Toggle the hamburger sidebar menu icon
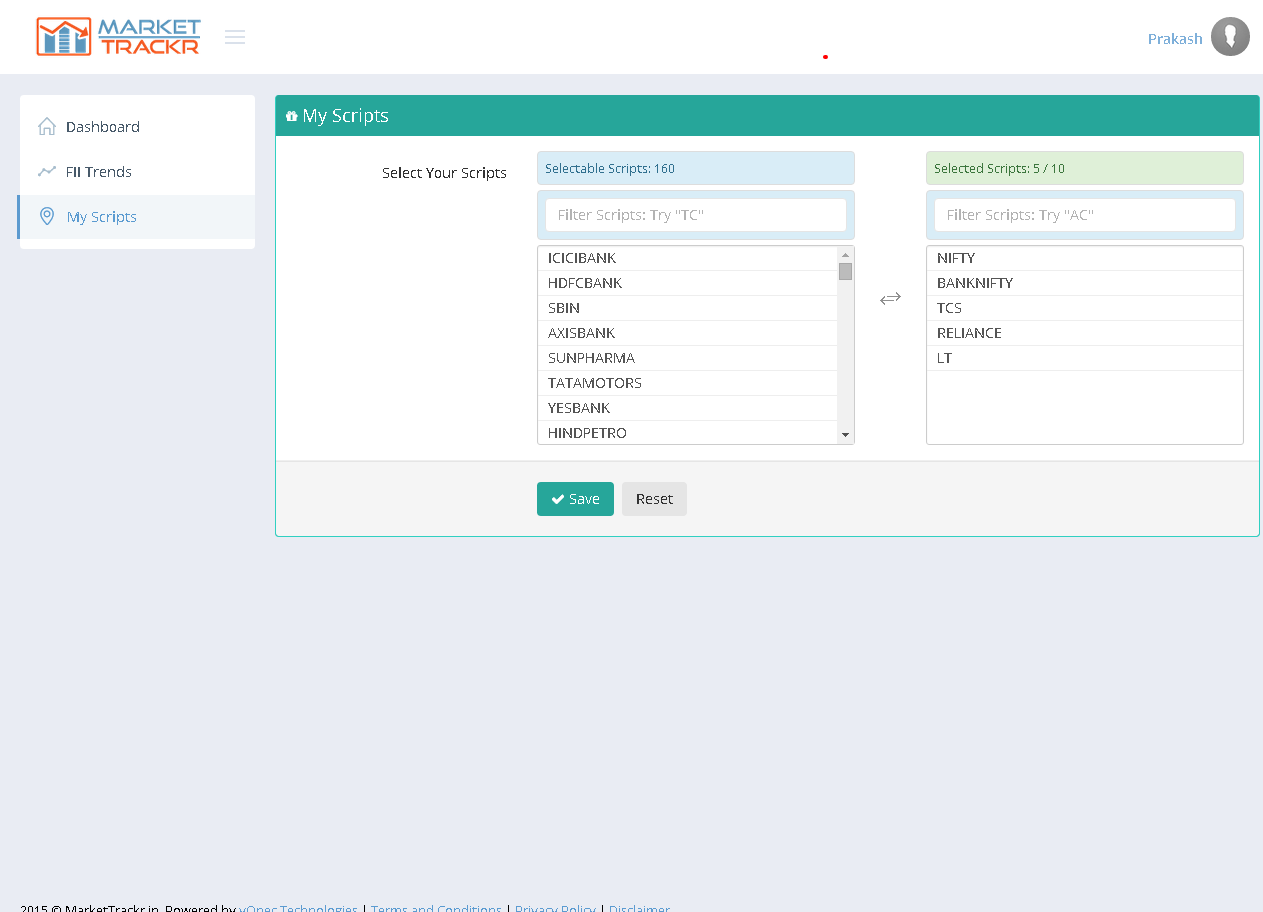 point(235,38)
